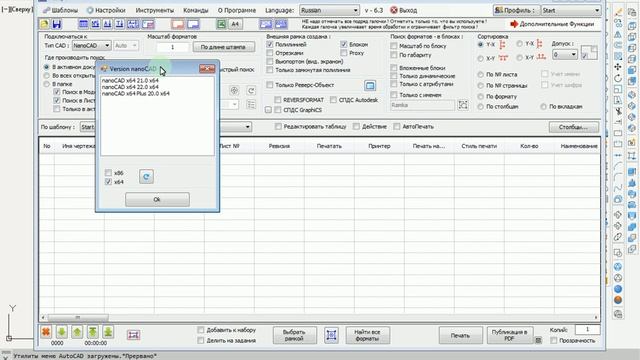The width and height of the screenshot is (640, 360).
Task: Open the По шаблону dropdown arrow
Action: click(247, 127)
